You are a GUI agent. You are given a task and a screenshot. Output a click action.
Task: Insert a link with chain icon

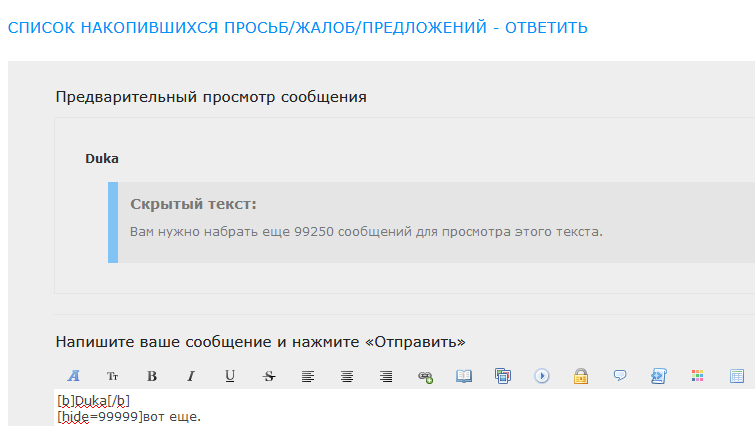point(425,376)
